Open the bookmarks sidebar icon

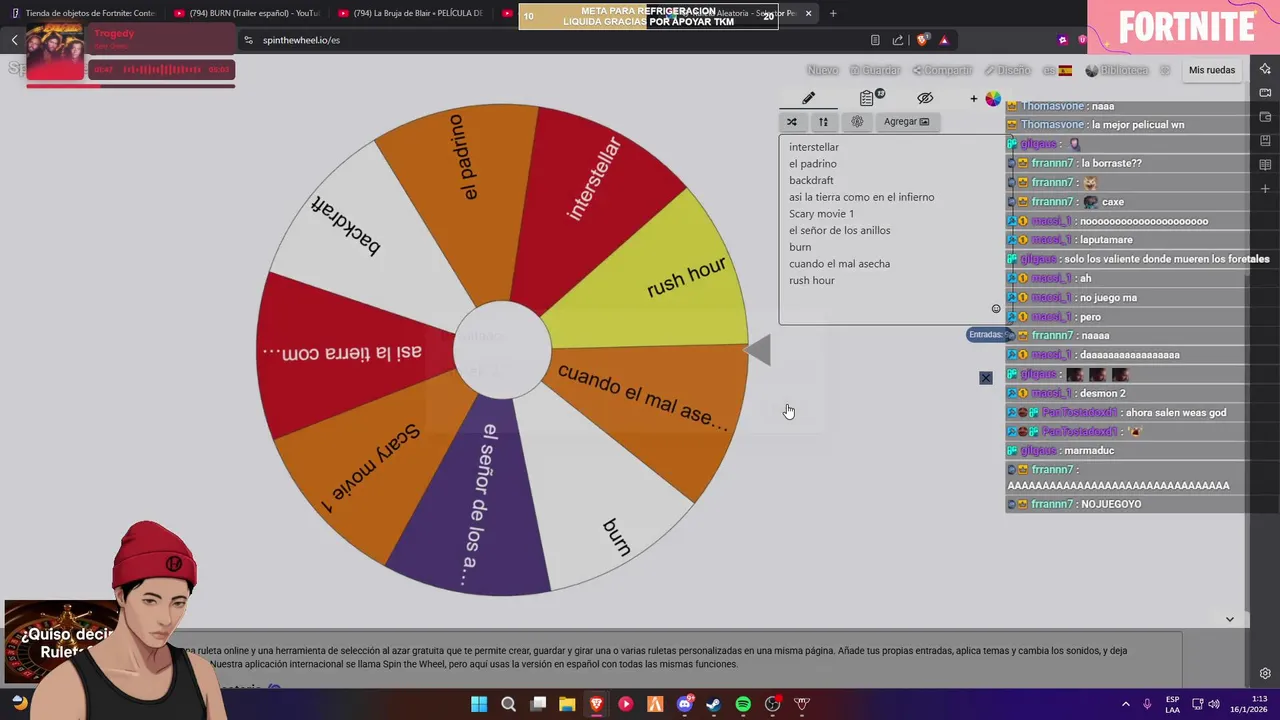[x=1265, y=141]
